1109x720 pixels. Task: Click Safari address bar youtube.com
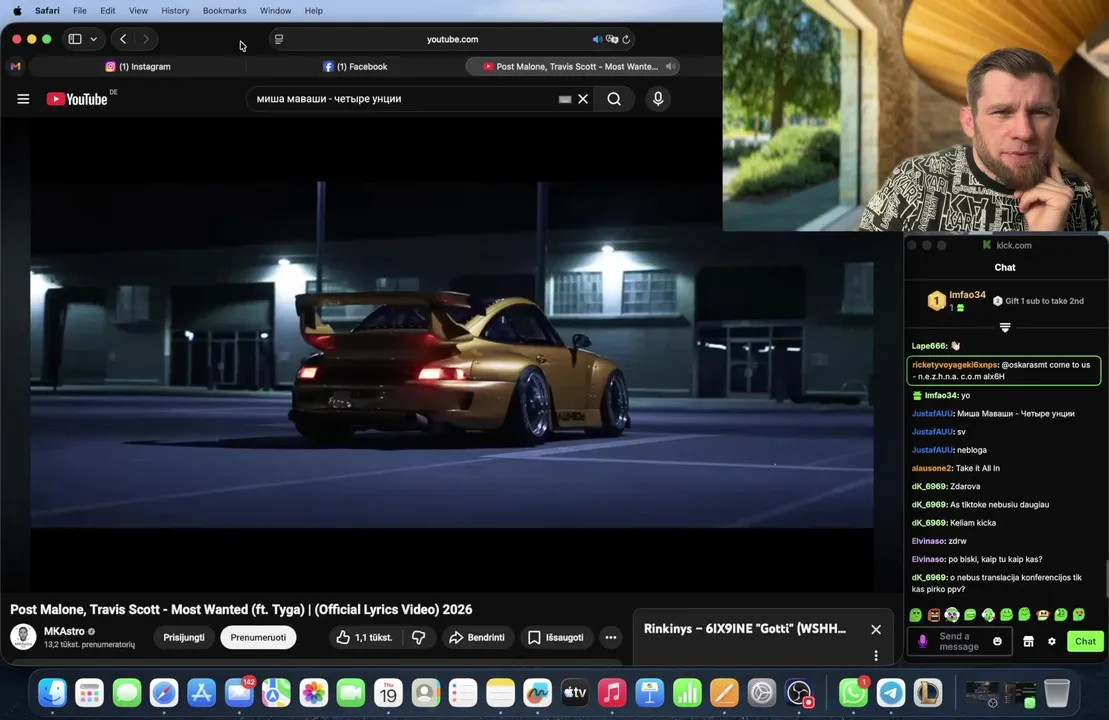pos(453,40)
